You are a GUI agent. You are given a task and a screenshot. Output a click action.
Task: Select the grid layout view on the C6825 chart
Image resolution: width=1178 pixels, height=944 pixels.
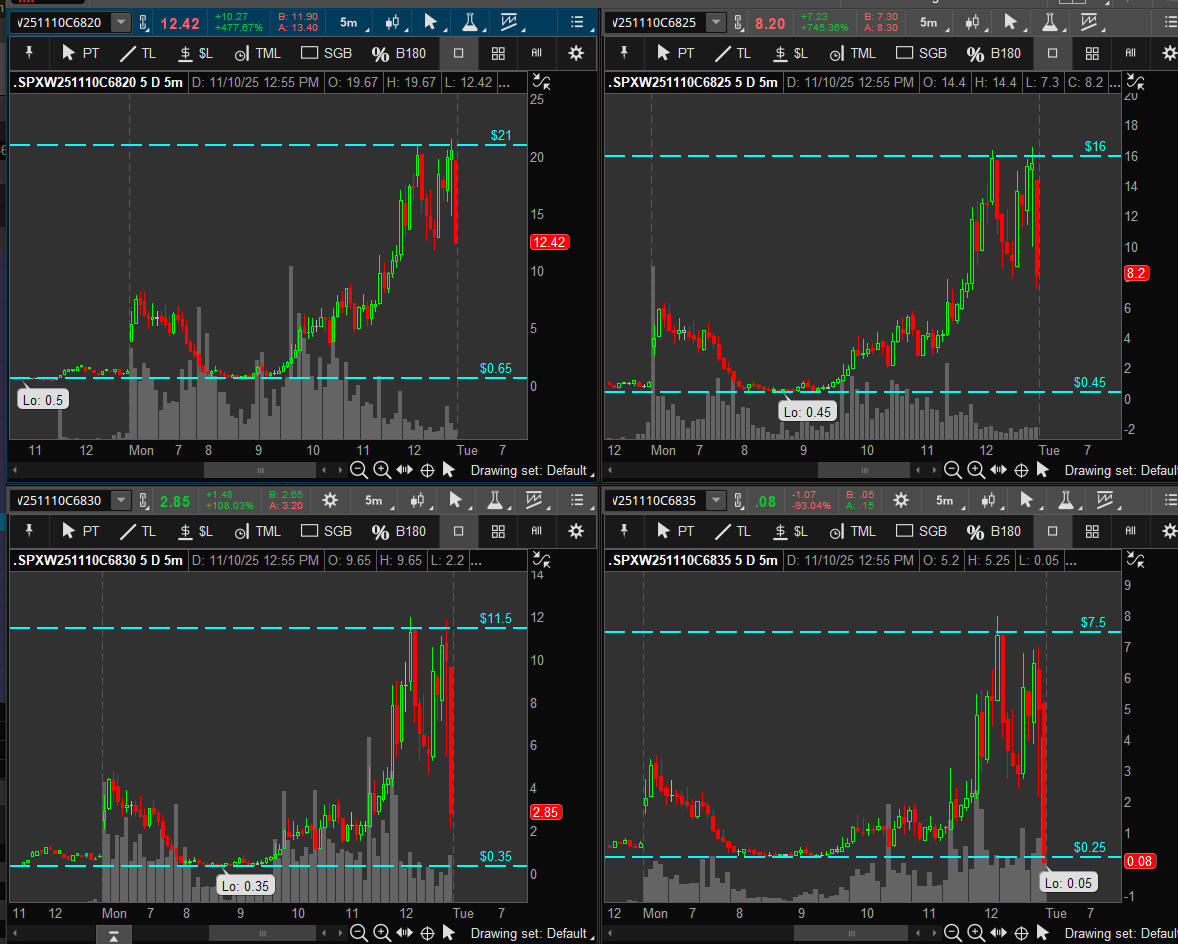pos(1092,54)
